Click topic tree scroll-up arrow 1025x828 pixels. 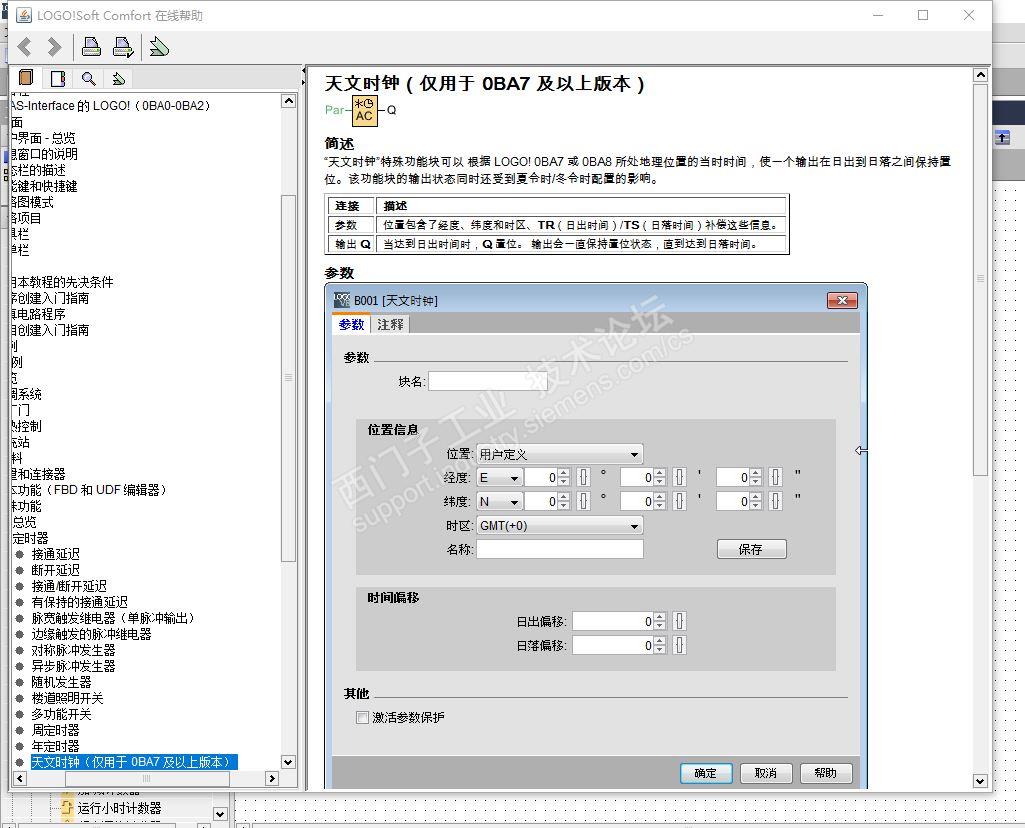(x=288, y=101)
